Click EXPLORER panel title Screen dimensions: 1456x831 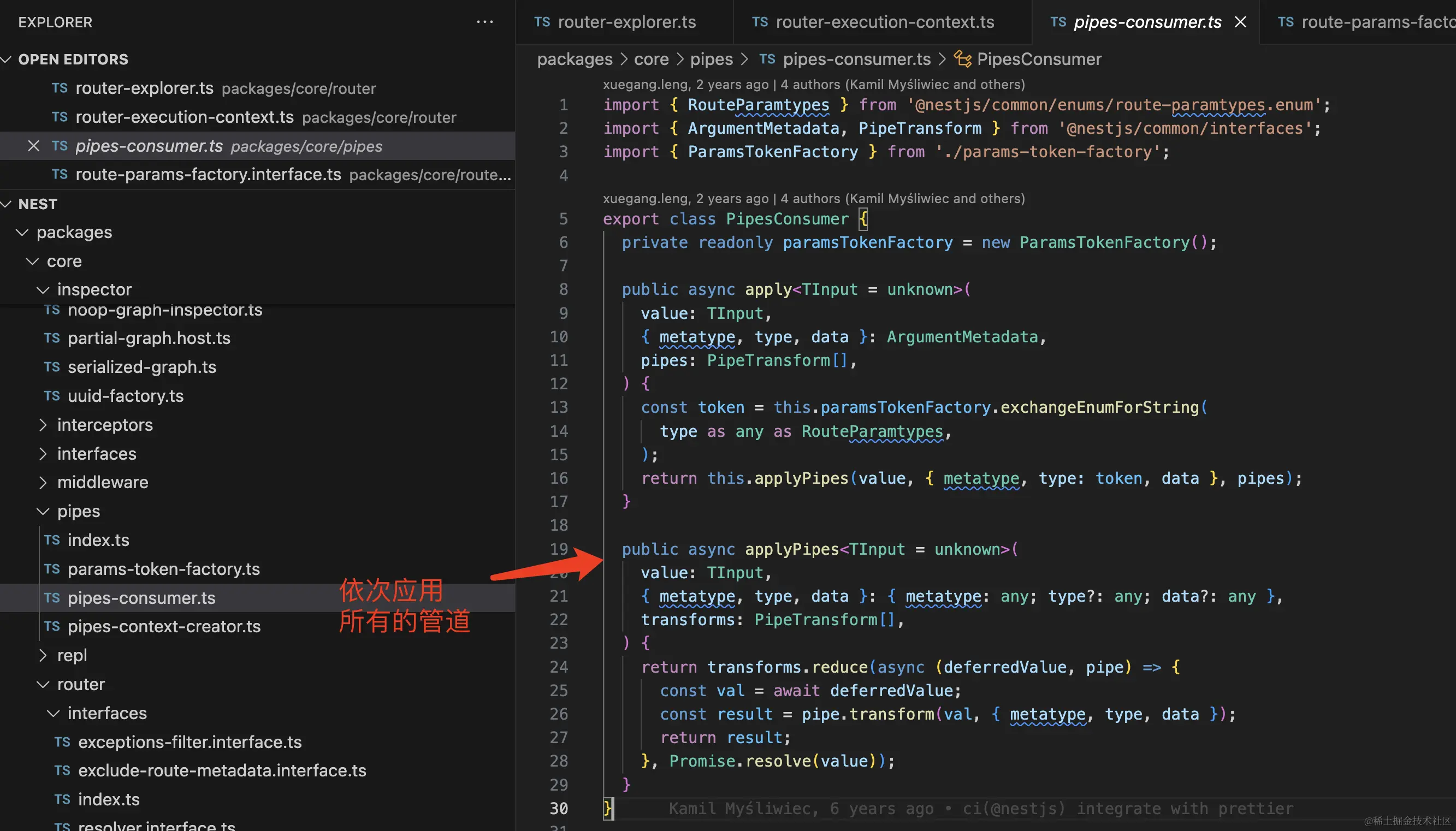[55, 22]
